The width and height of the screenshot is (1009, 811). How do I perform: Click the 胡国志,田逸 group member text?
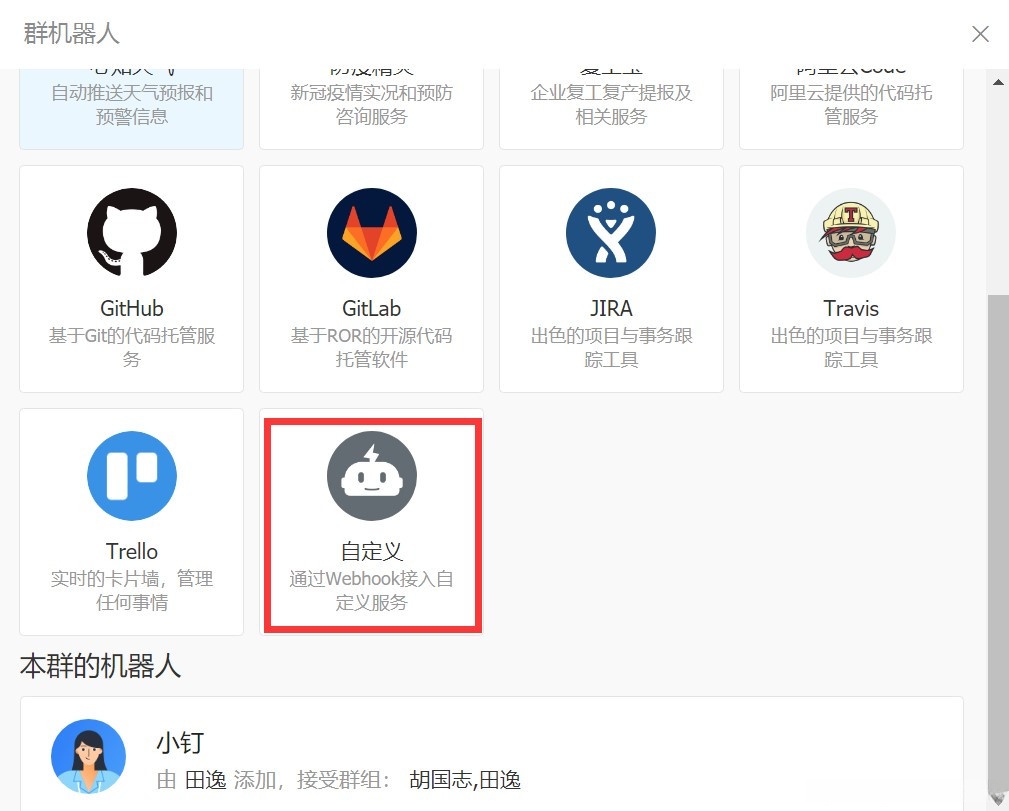click(467, 780)
